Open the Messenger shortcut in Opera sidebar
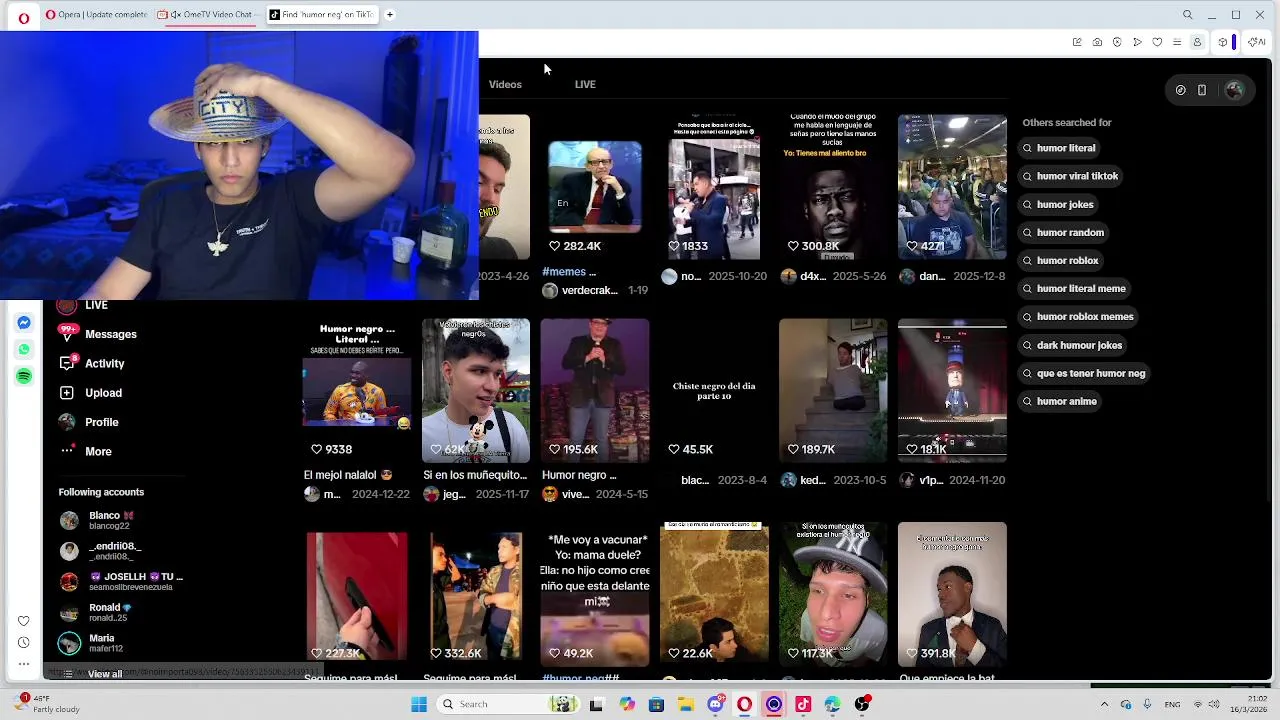The height and width of the screenshot is (720, 1280). tap(24, 323)
